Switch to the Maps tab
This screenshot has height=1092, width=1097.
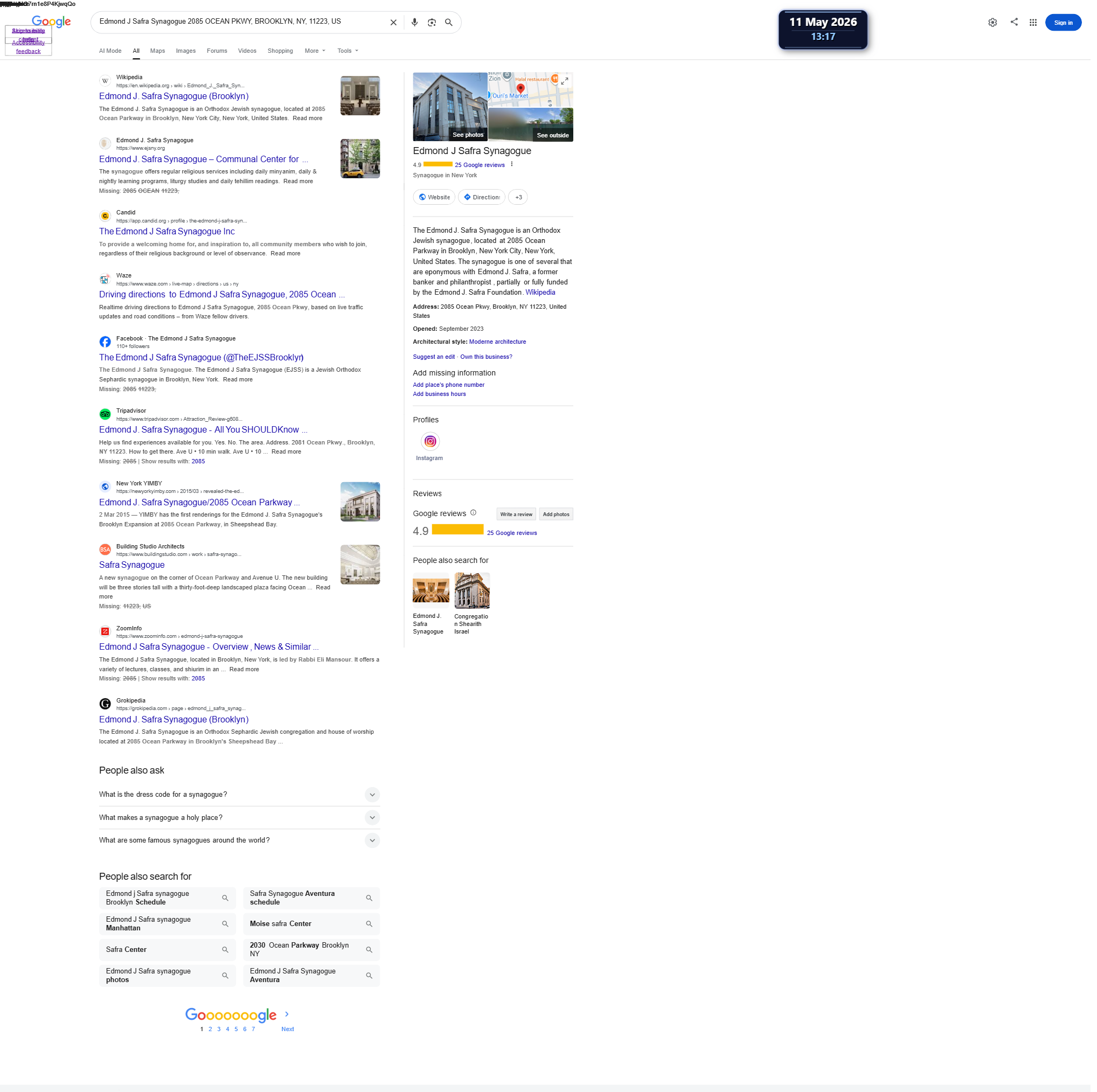point(158,51)
